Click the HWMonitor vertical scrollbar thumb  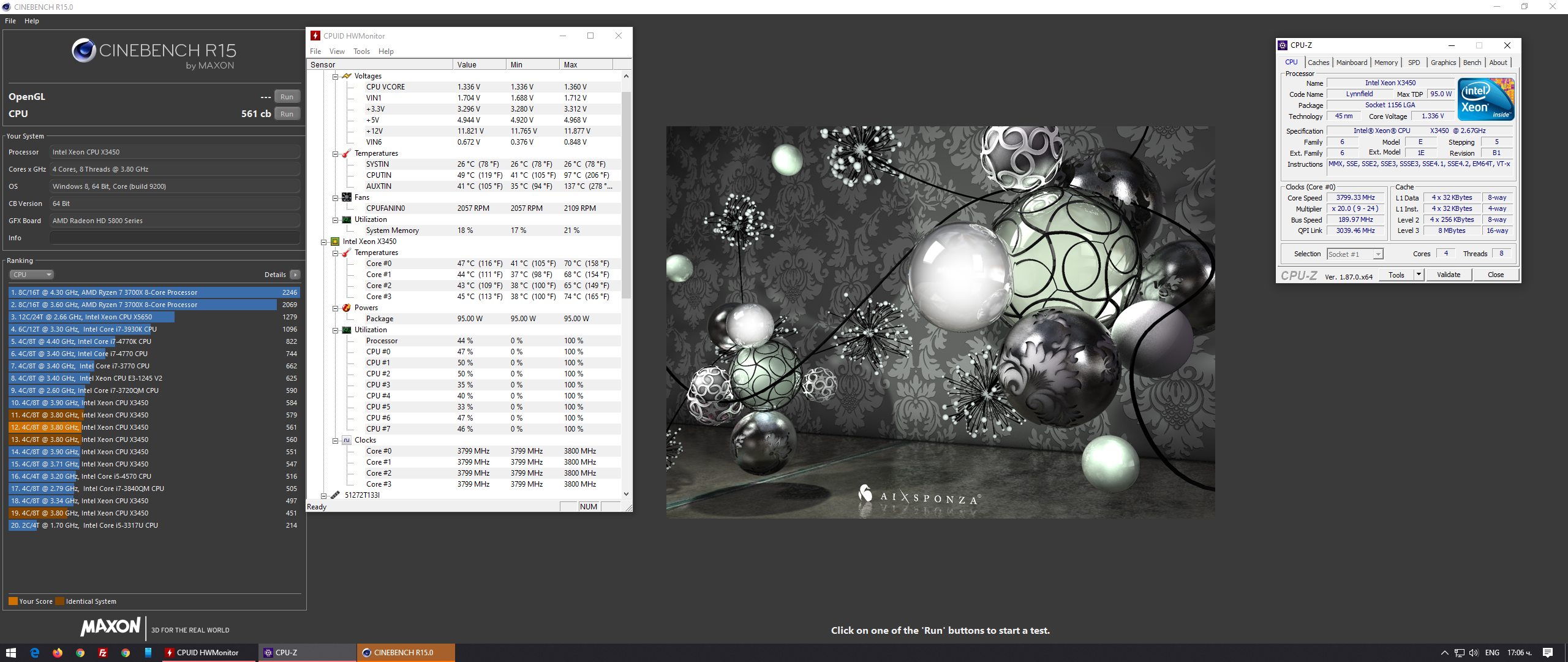tap(626, 195)
